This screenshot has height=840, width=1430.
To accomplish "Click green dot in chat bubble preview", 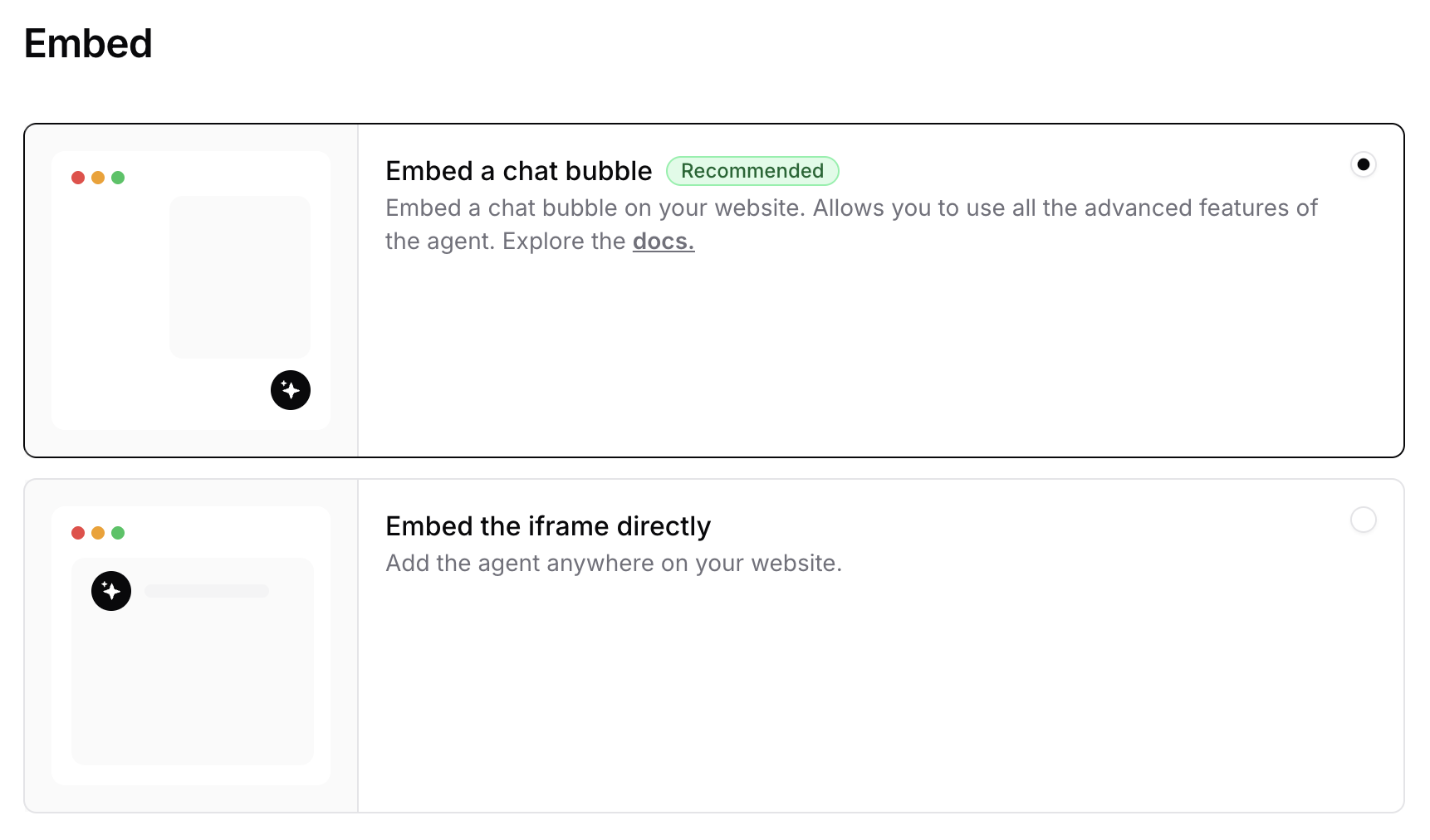I will [118, 178].
